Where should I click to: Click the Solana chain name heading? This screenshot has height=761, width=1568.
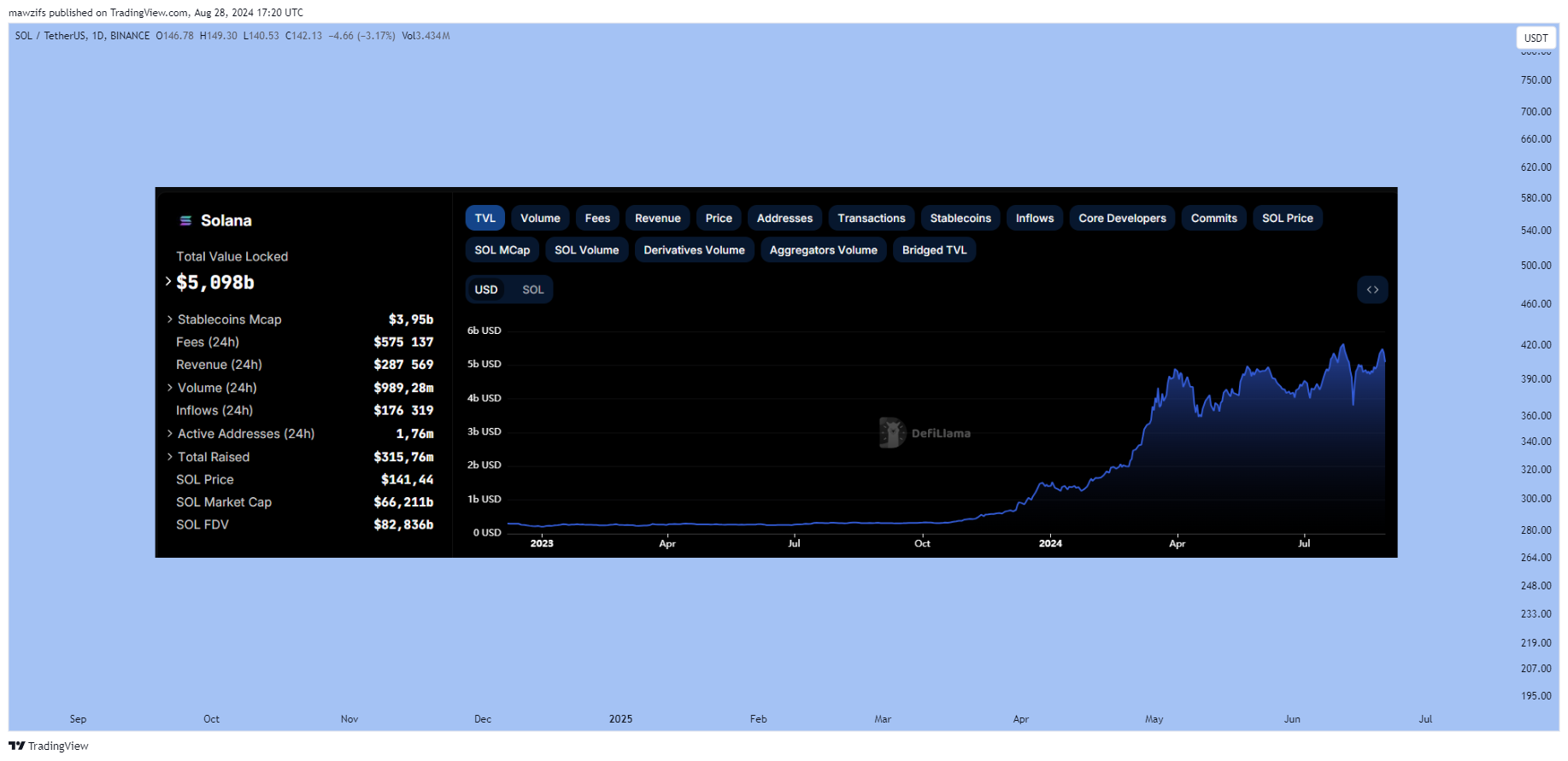pyautogui.click(x=226, y=220)
